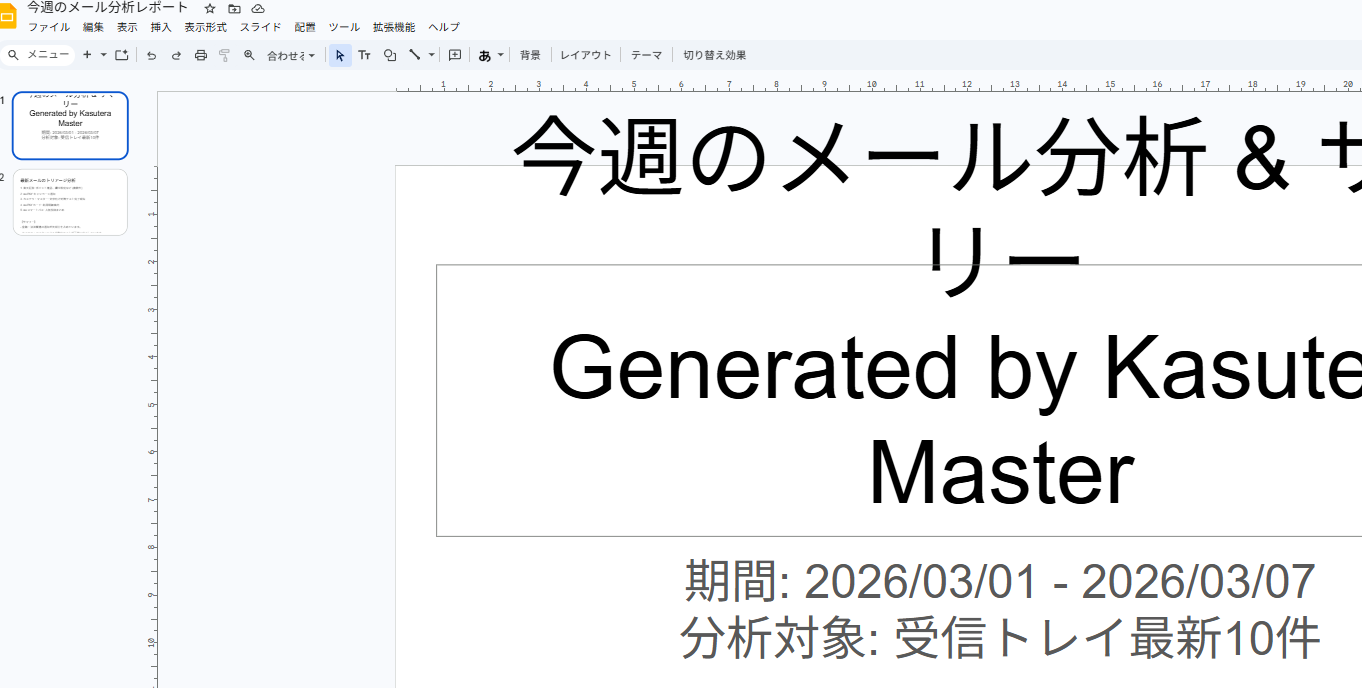
Task: Click the zoom magnifier icon
Action: pyautogui.click(x=249, y=55)
